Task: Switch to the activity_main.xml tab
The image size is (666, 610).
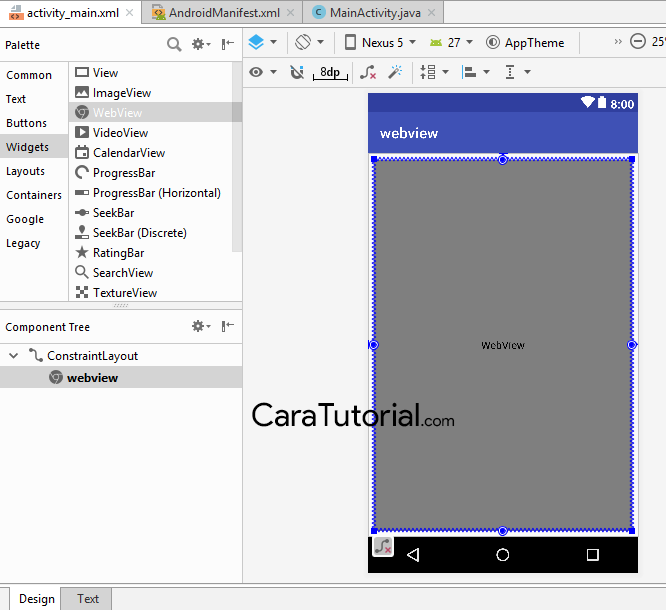Action: click(x=72, y=13)
